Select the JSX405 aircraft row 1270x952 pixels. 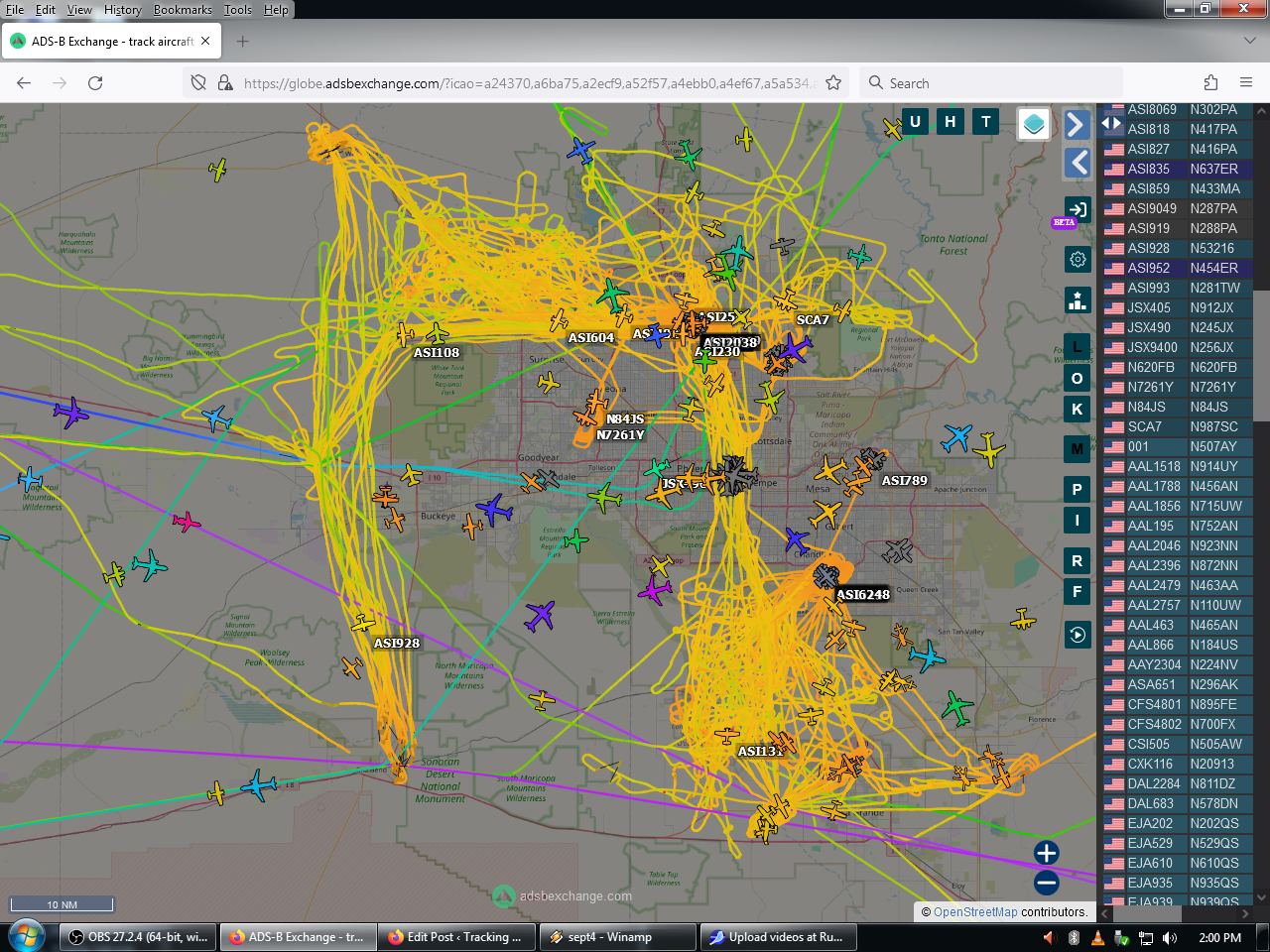pos(1177,307)
